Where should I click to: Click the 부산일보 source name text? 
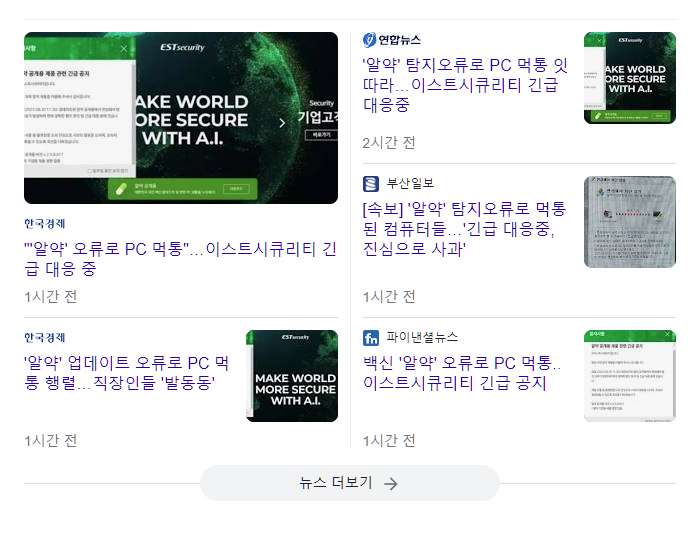coord(410,183)
